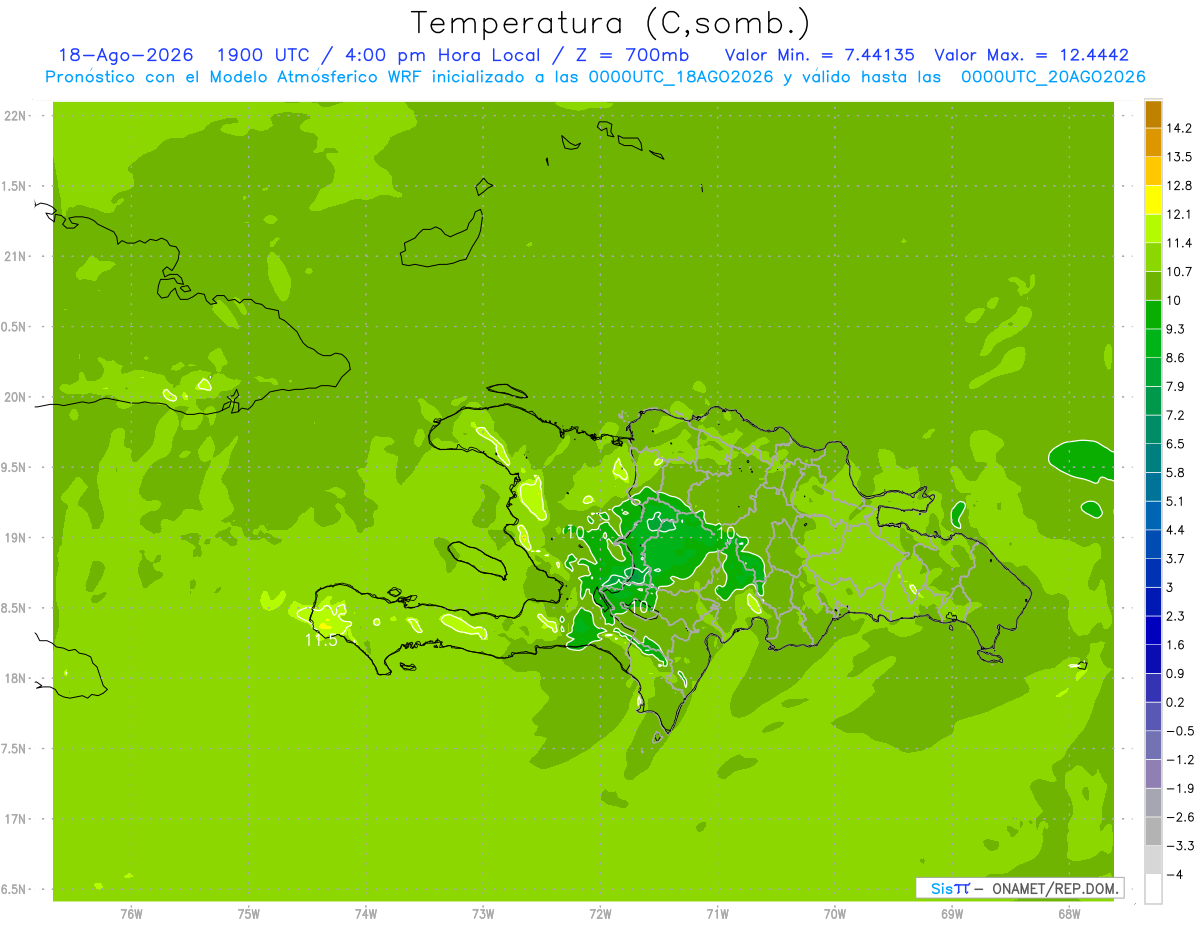The width and height of the screenshot is (1200, 927).
Task: Pick the teal swatch between 5.8 and 6.5
Action: click(x=1153, y=459)
